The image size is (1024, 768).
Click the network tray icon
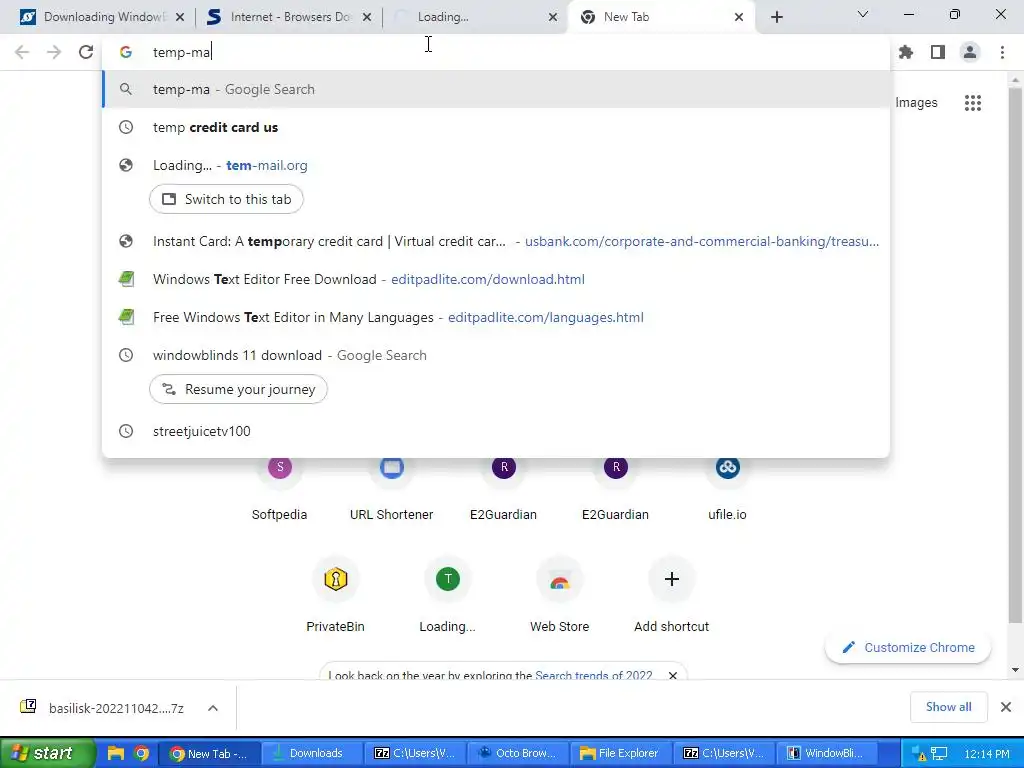pyautogui.click(x=938, y=754)
